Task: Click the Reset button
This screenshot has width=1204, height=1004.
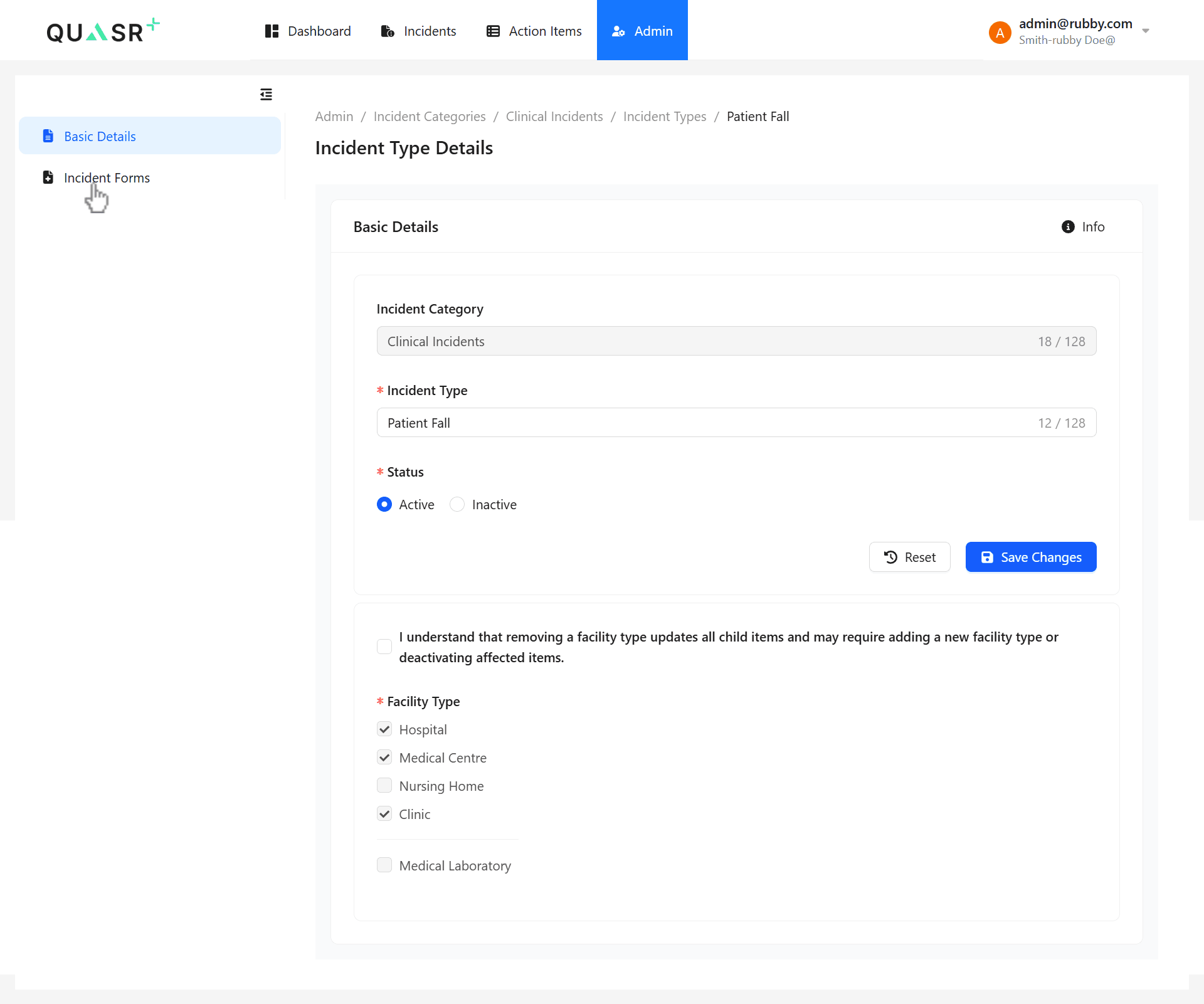Action: (x=909, y=557)
